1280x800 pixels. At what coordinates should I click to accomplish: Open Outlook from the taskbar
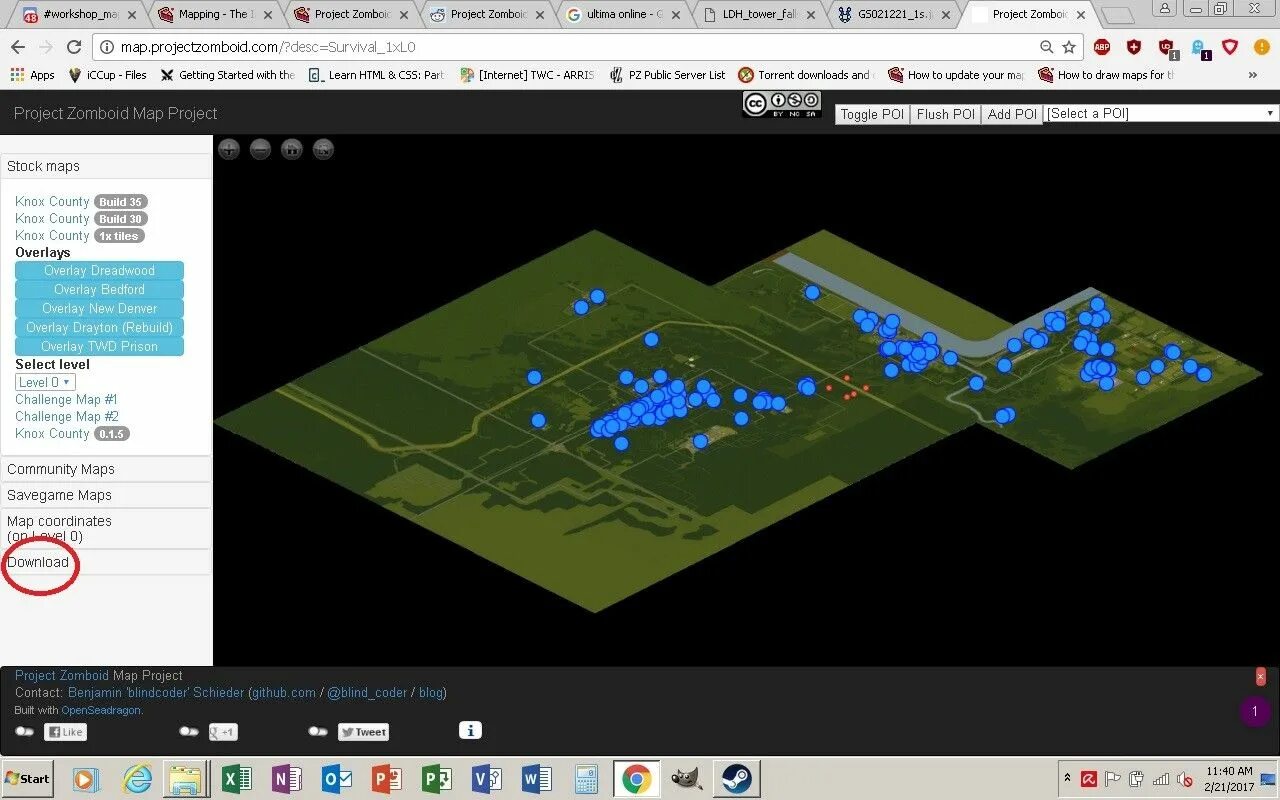coord(337,778)
